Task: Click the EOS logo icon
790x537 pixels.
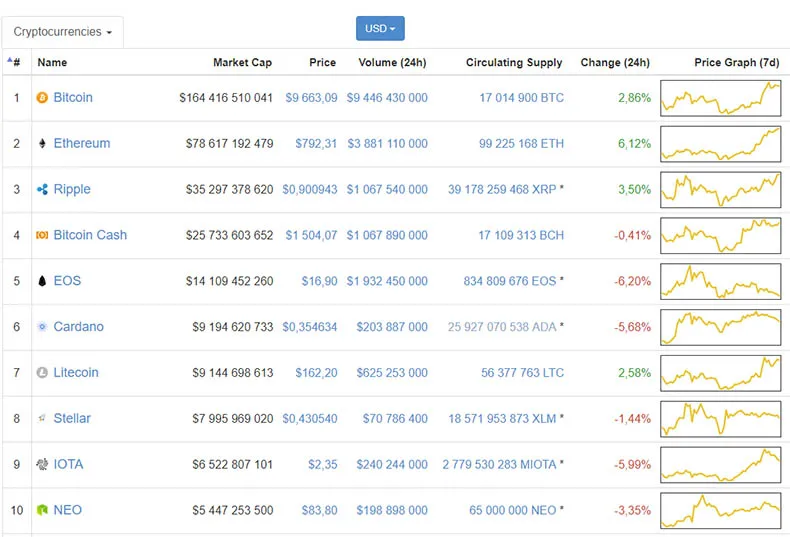Action: tap(42, 282)
